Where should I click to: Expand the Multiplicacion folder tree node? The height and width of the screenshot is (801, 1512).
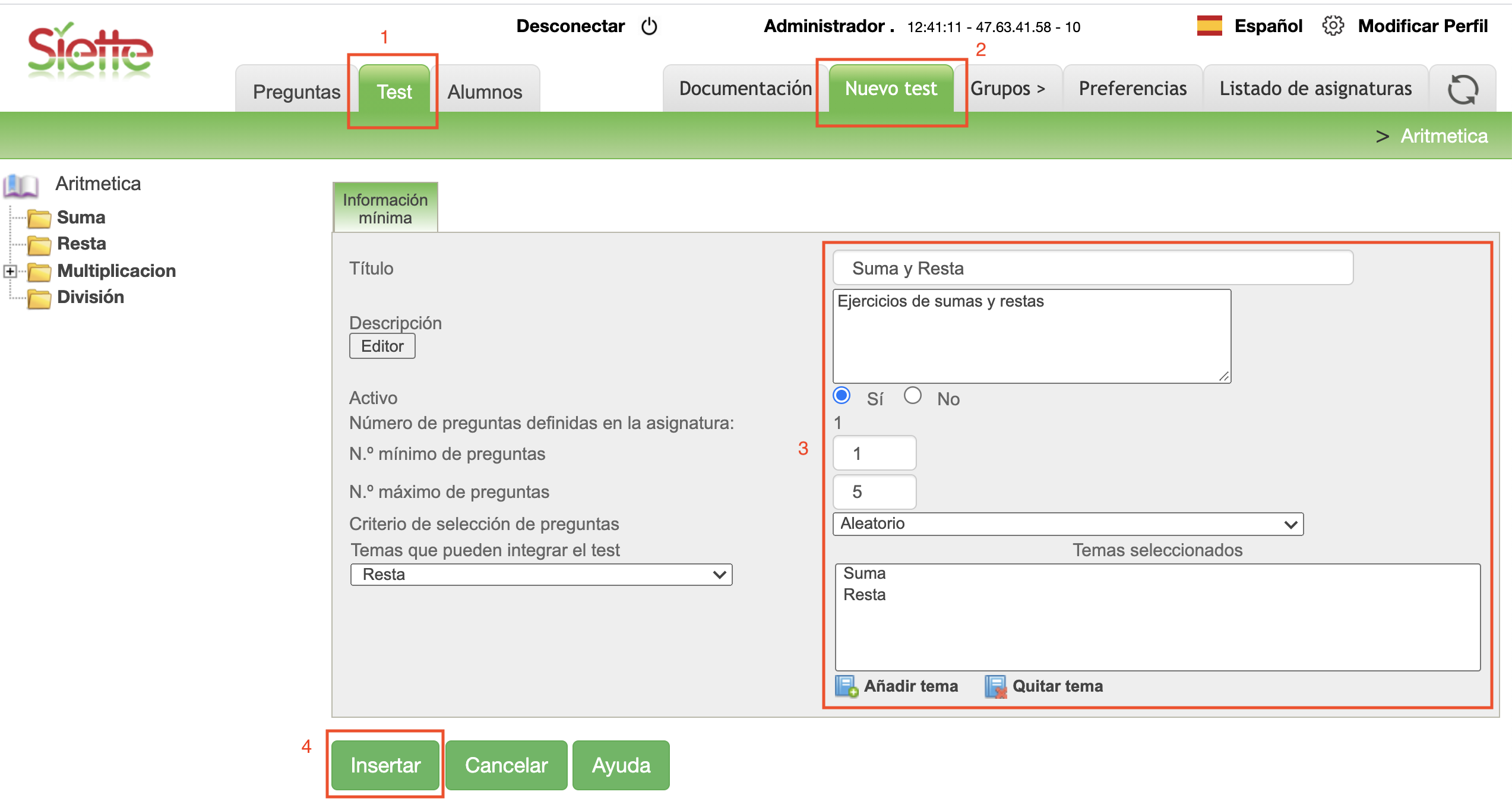[10, 272]
